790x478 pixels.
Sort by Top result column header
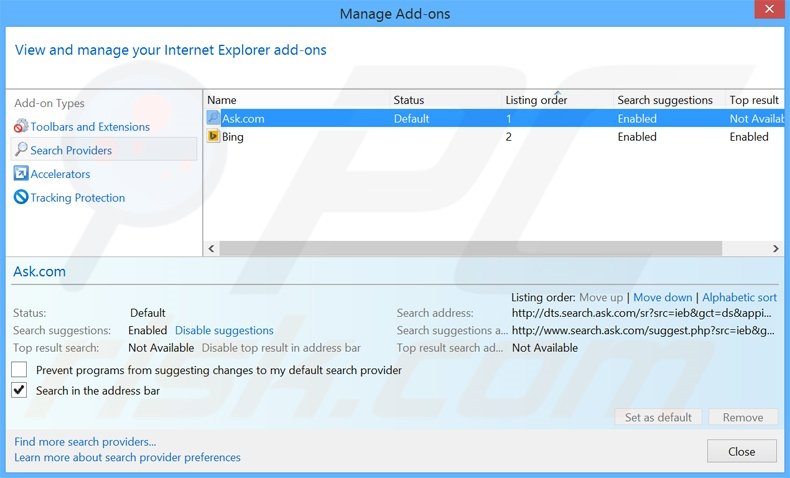[x=755, y=100]
